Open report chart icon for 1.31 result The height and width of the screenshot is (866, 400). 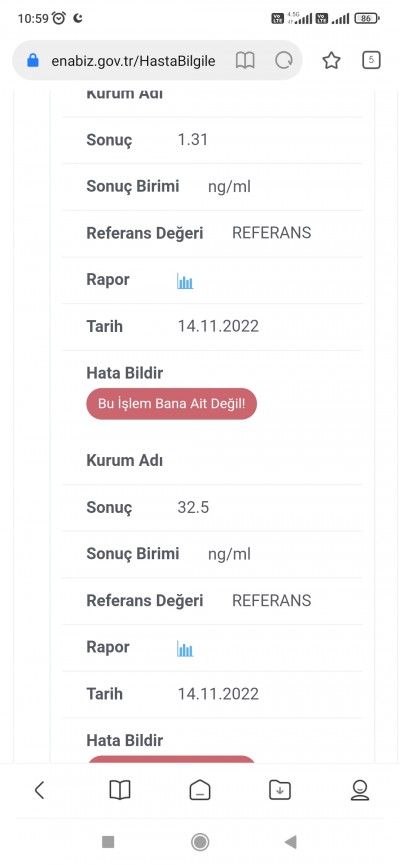(x=185, y=281)
